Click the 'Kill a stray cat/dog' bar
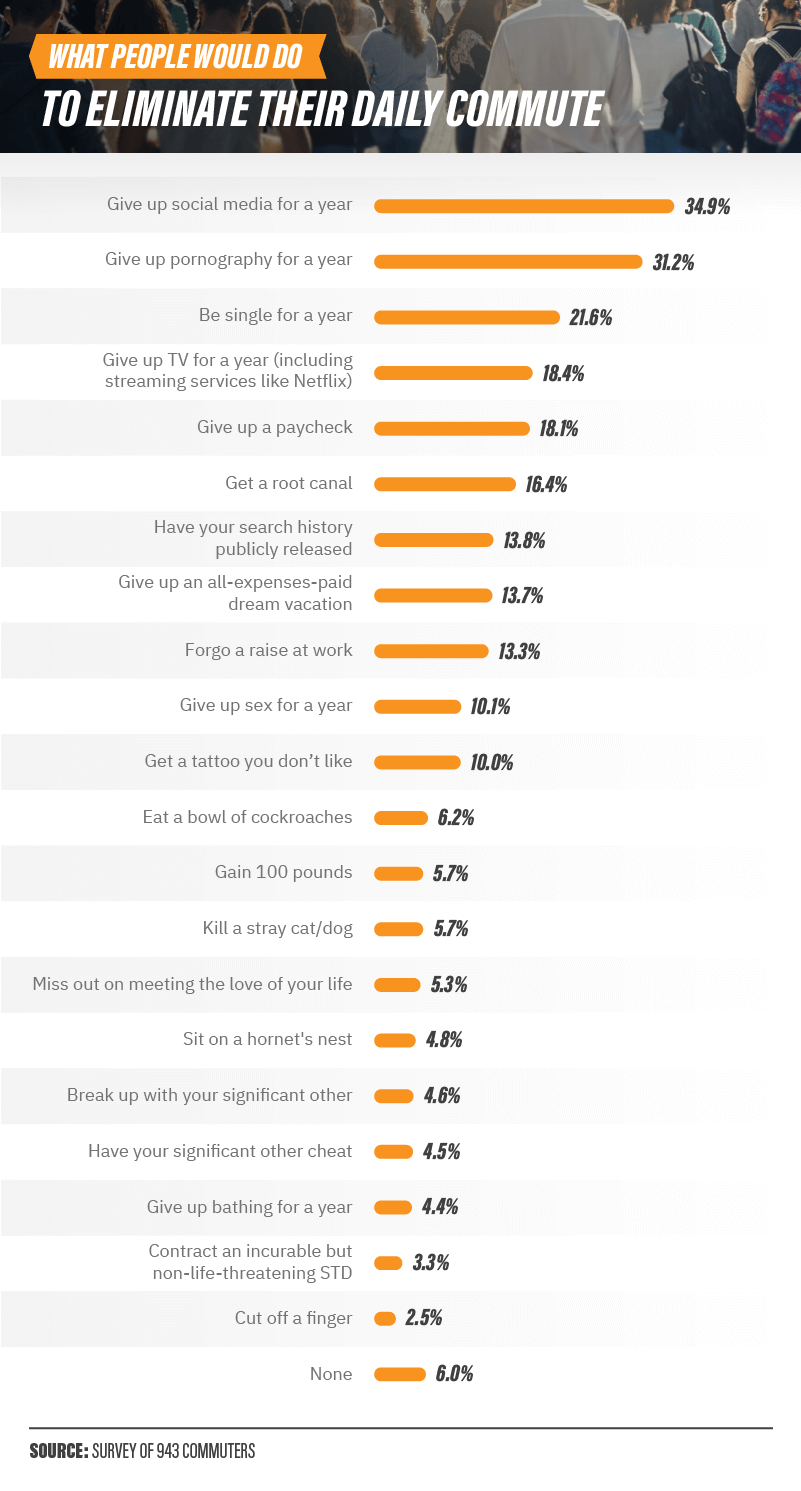 pyautogui.click(x=399, y=929)
